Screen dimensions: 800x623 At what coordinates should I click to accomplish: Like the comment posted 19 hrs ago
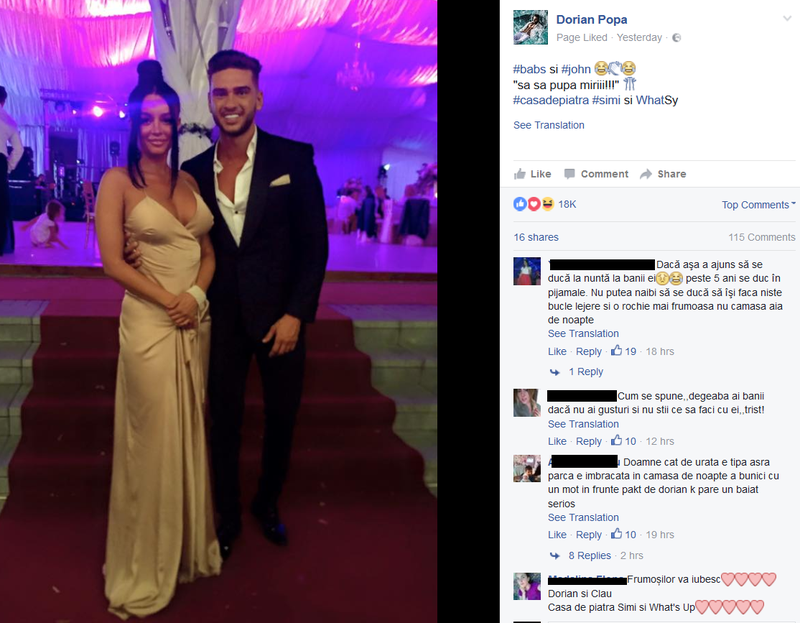point(557,535)
